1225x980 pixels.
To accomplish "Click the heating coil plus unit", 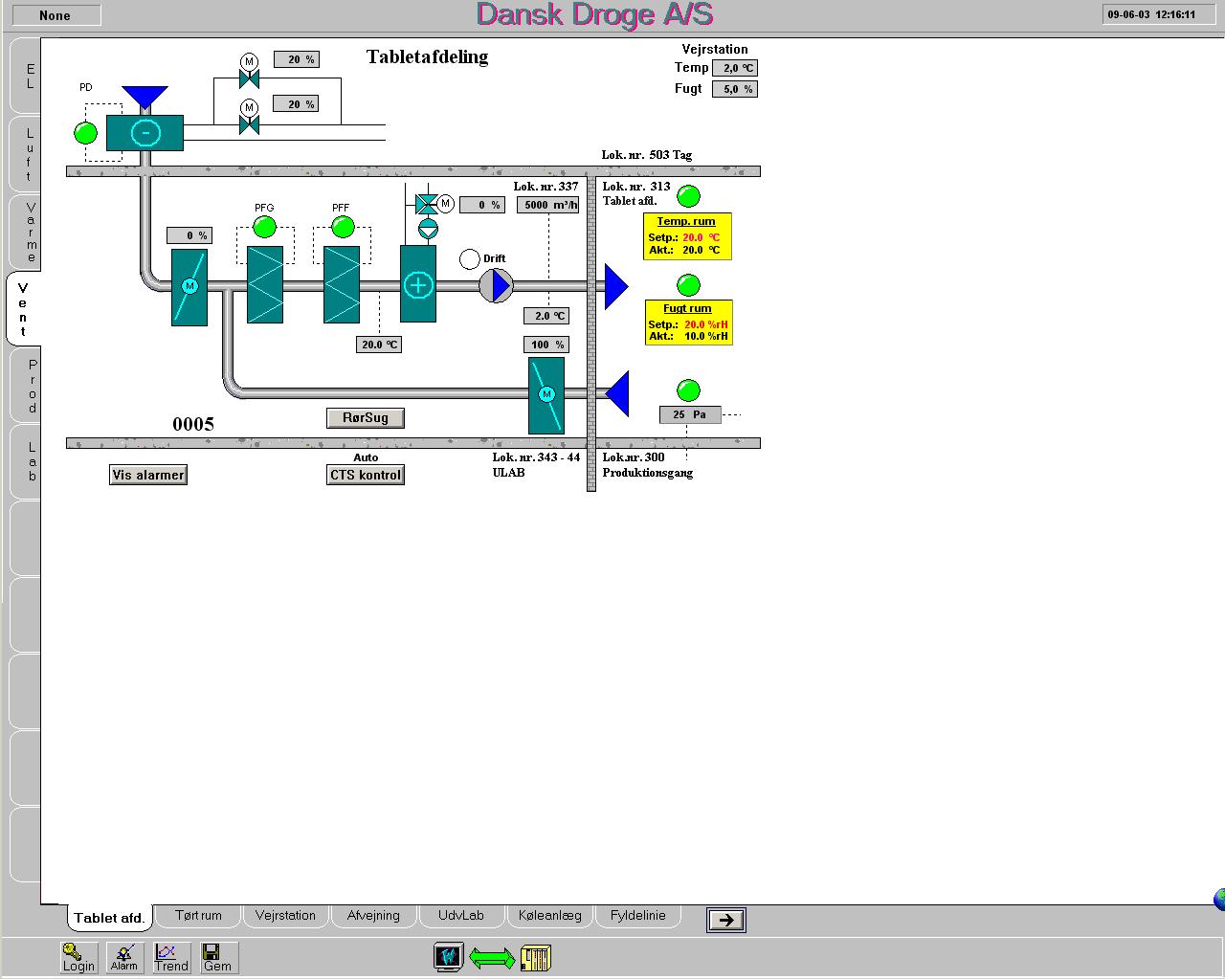I will (418, 284).
